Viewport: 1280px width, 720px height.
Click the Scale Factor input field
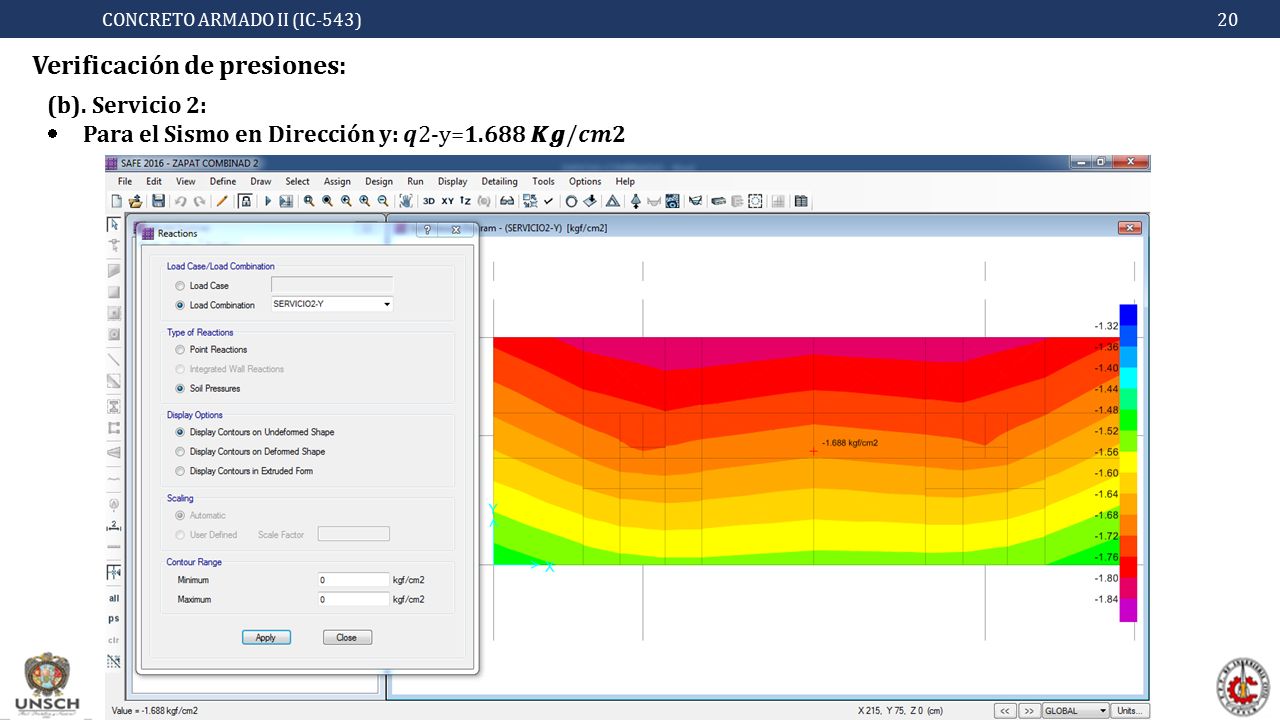[353, 534]
